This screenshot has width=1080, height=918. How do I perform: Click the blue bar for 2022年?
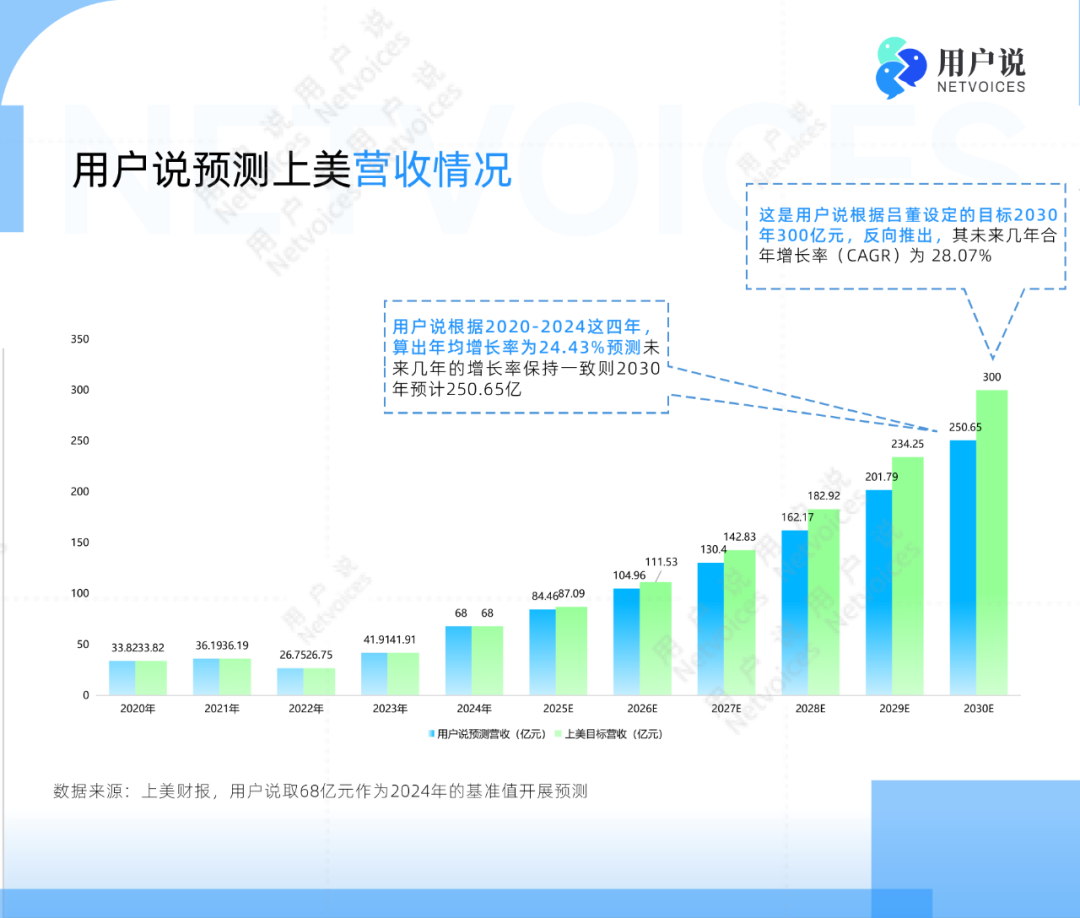(x=291, y=681)
